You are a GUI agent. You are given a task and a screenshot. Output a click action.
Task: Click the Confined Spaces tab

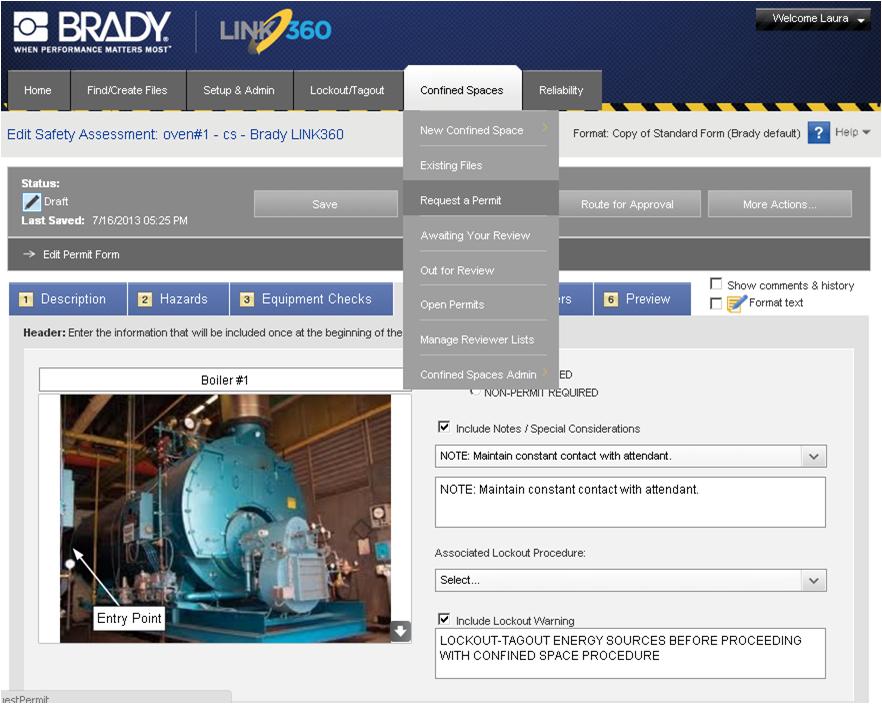coord(462,90)
